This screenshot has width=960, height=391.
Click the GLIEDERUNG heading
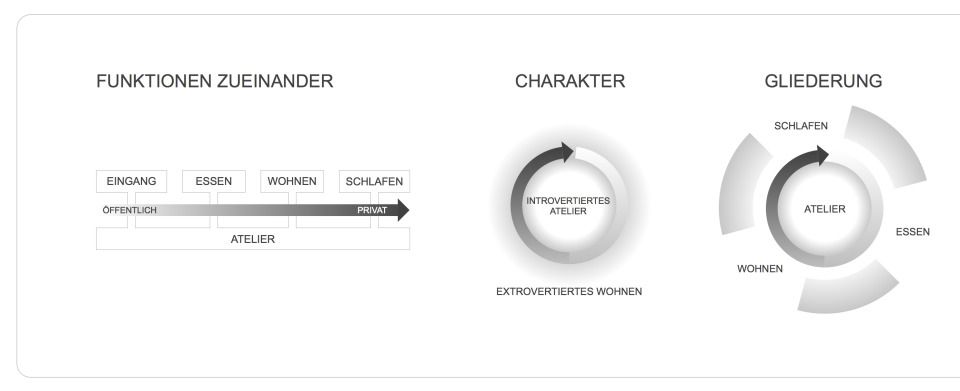(823, 81)
